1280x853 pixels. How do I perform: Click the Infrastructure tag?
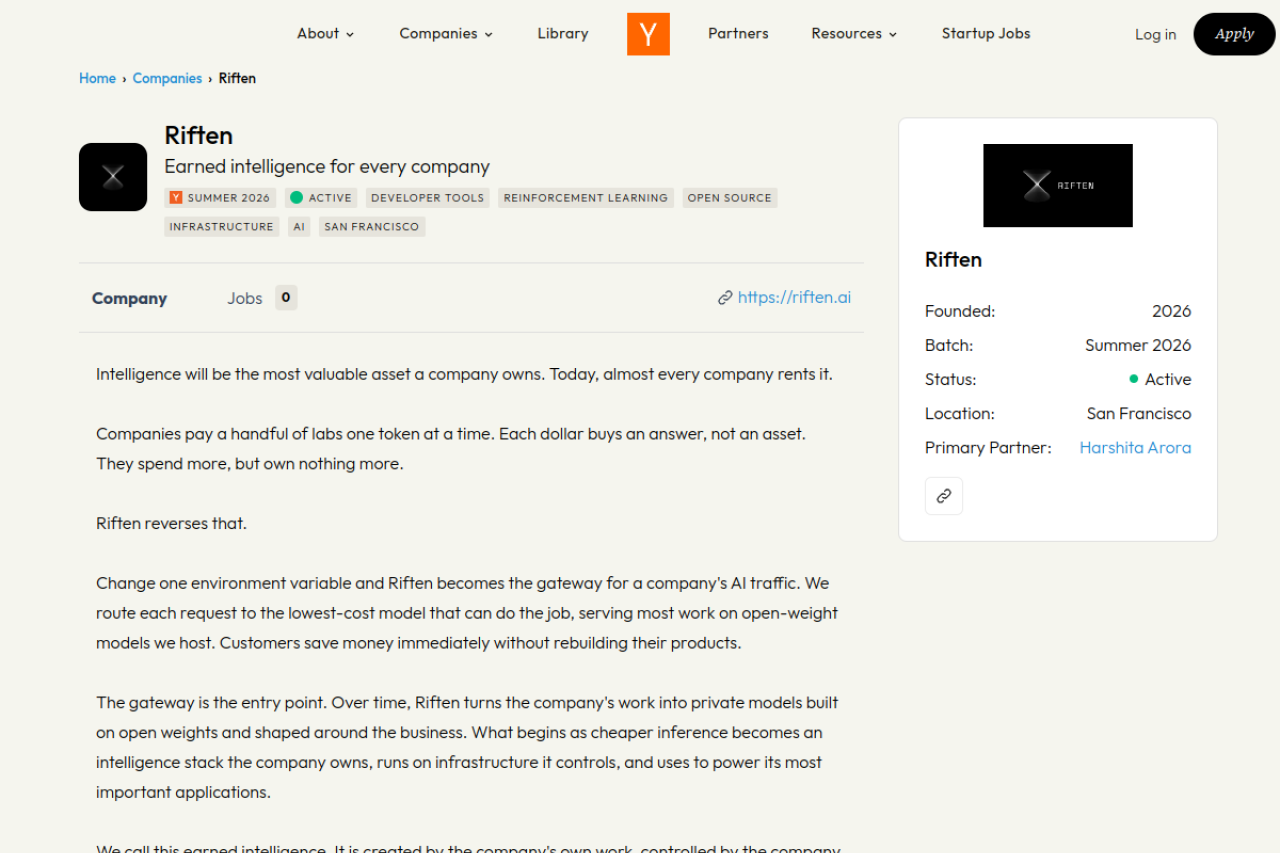tap(221, 227)
